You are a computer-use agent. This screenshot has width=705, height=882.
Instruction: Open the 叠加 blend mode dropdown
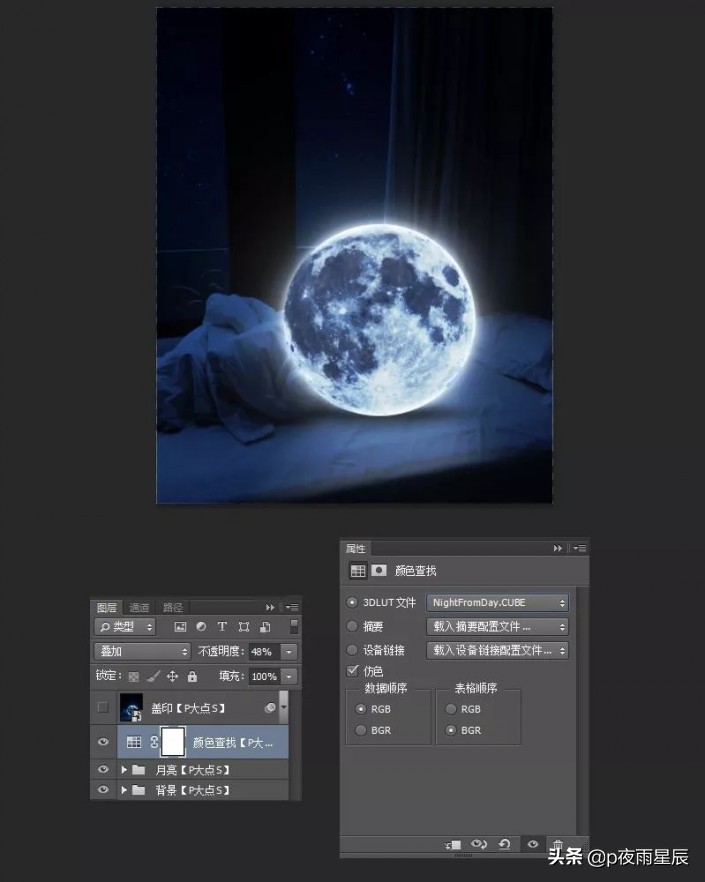tap(141, 651)
